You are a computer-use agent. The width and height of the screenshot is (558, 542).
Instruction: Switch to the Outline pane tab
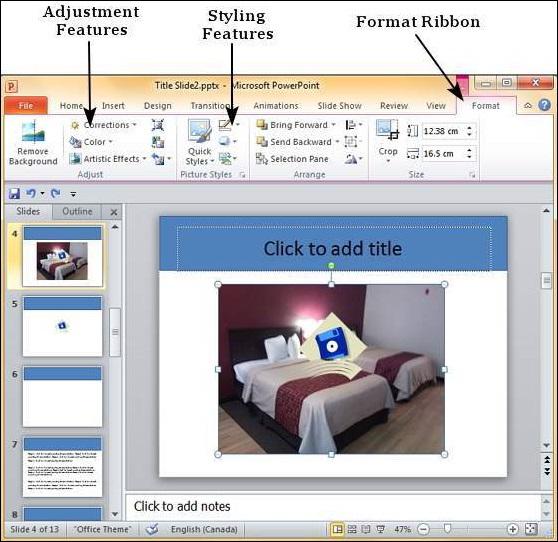[77, 211]
